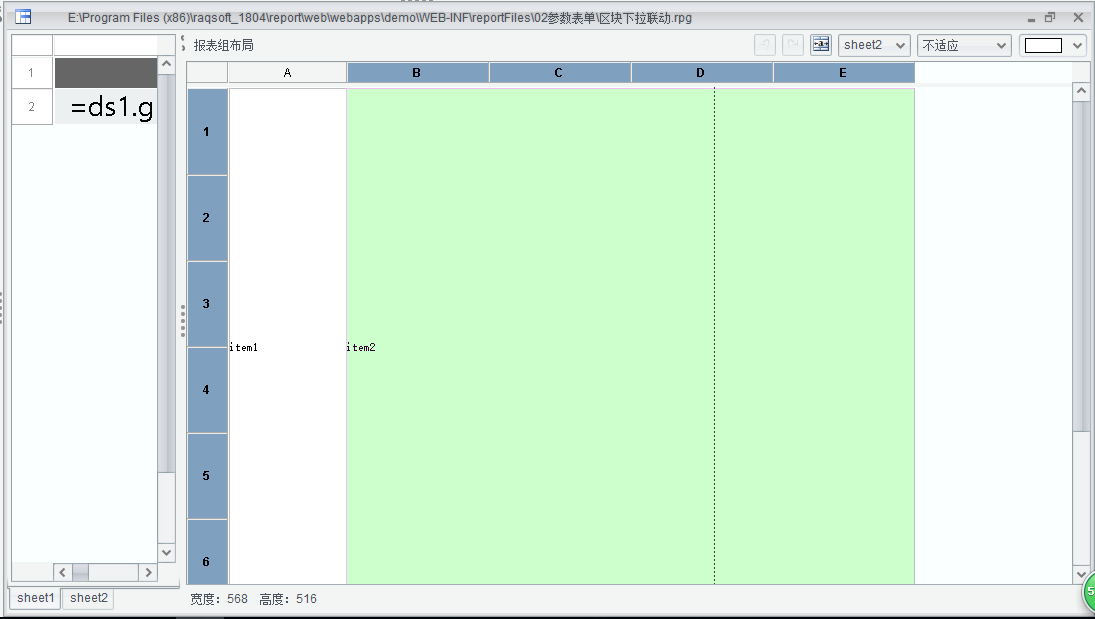Click left panel row number 1
Viewport: 1095px width, 619px height.
[31, 73]
